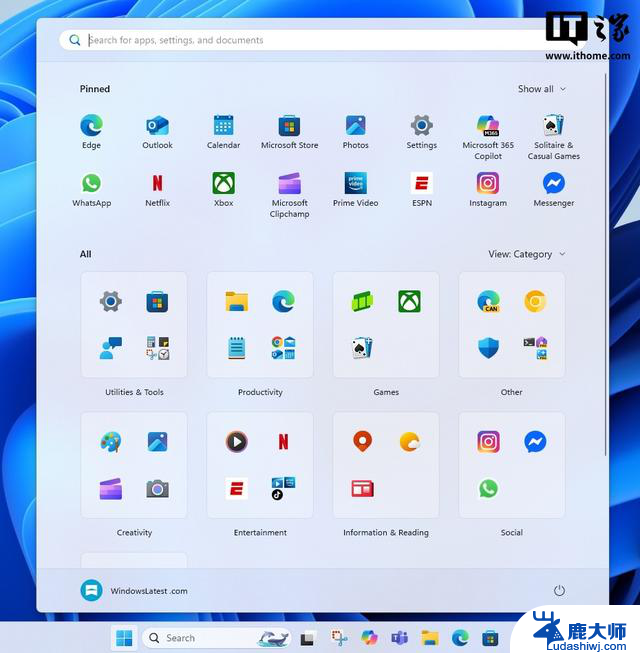Open the View: Category dropdown
This screenshot has width=640, height=653.
pos(527,254)
